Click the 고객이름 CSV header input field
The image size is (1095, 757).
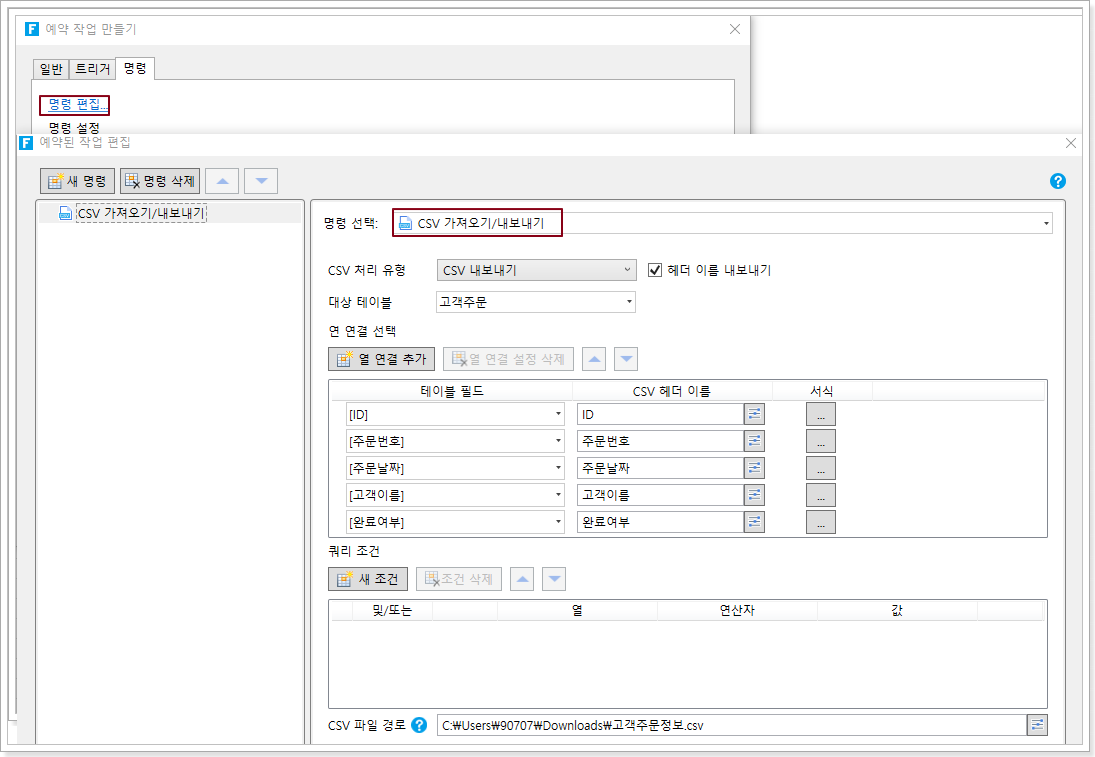click(x=659, y=495)
